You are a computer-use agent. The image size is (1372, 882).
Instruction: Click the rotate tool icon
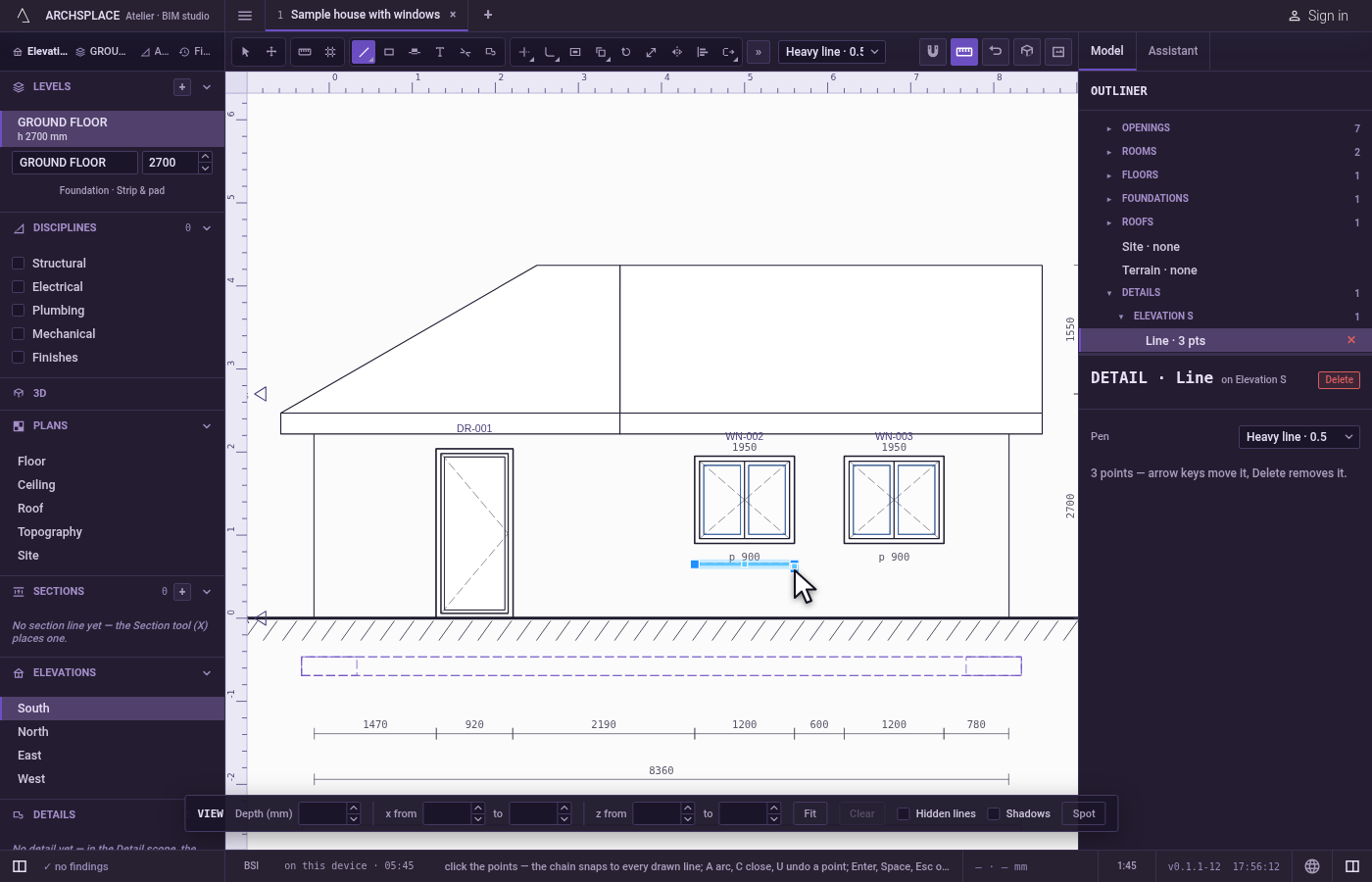coord(626,52)
